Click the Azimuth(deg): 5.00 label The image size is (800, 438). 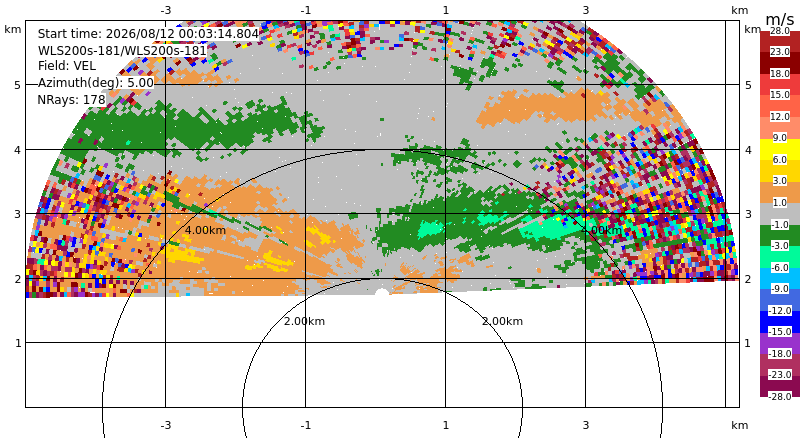pos(95,83)
